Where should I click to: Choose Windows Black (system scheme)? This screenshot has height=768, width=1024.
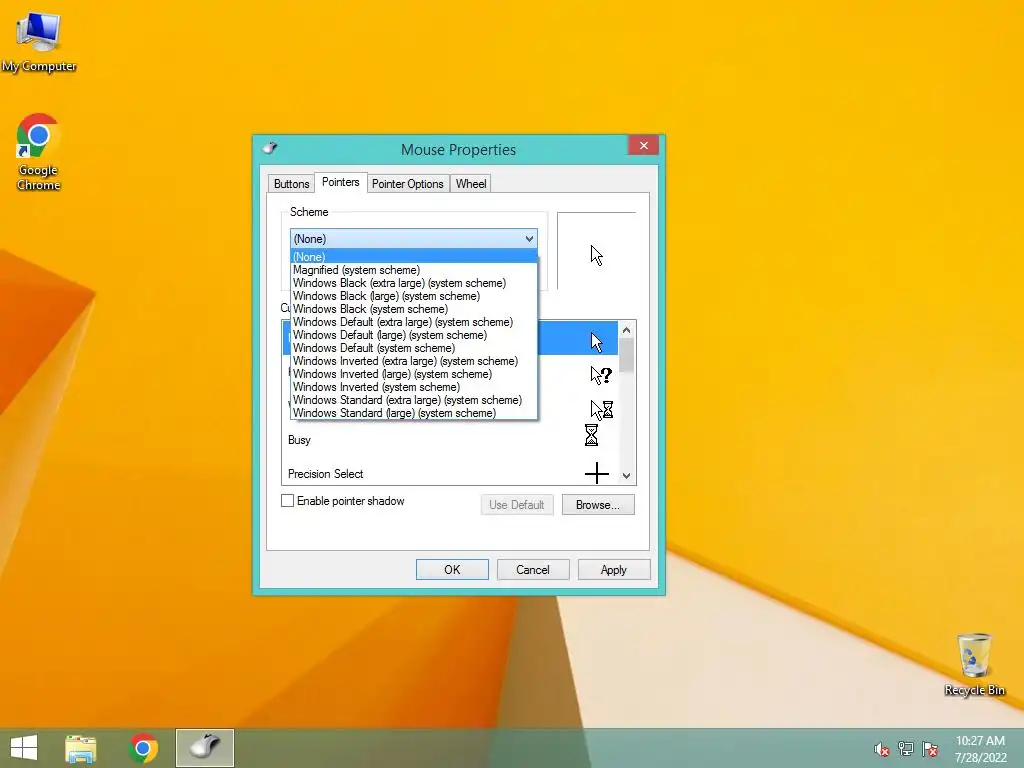[413, 309]
